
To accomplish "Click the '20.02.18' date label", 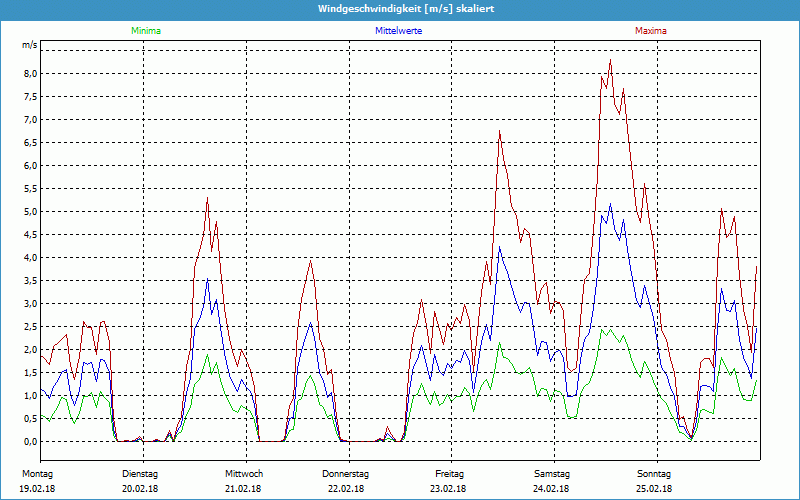I will [x=140, y=488].
